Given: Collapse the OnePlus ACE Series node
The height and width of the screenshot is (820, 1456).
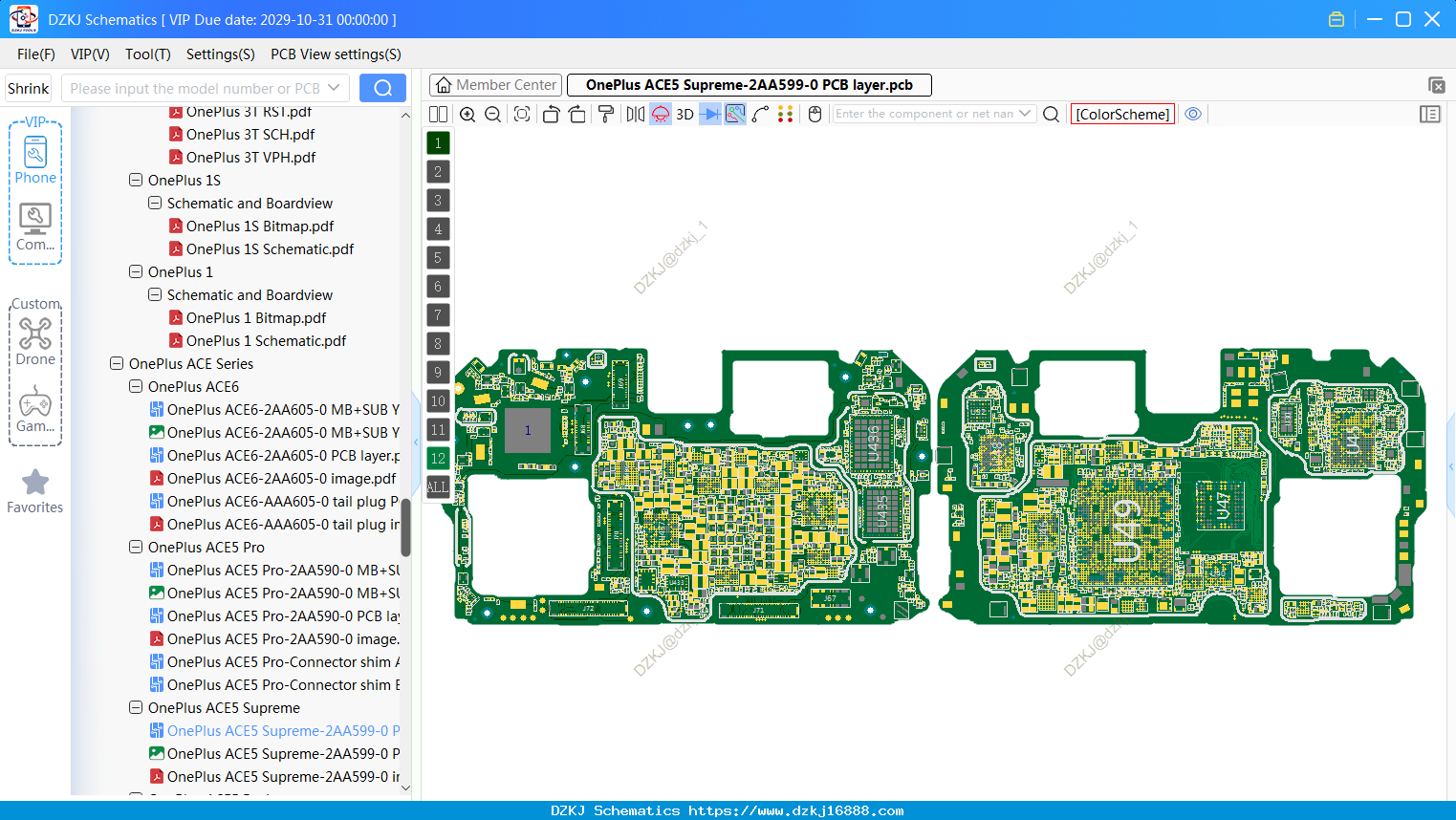Looking at the screenshot, I should 117,363.
